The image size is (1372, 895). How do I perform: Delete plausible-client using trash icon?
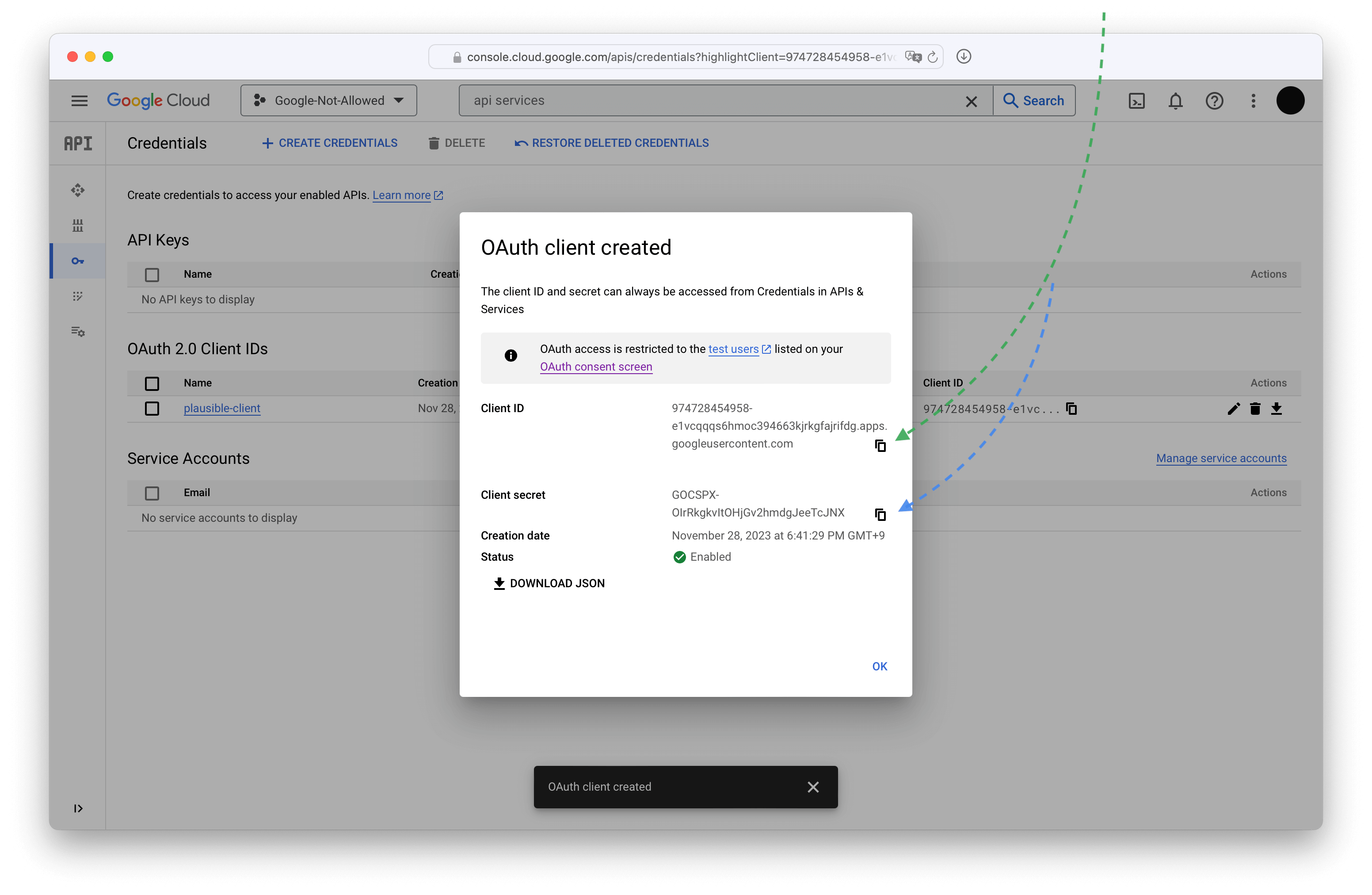(x=1255, y=409)
